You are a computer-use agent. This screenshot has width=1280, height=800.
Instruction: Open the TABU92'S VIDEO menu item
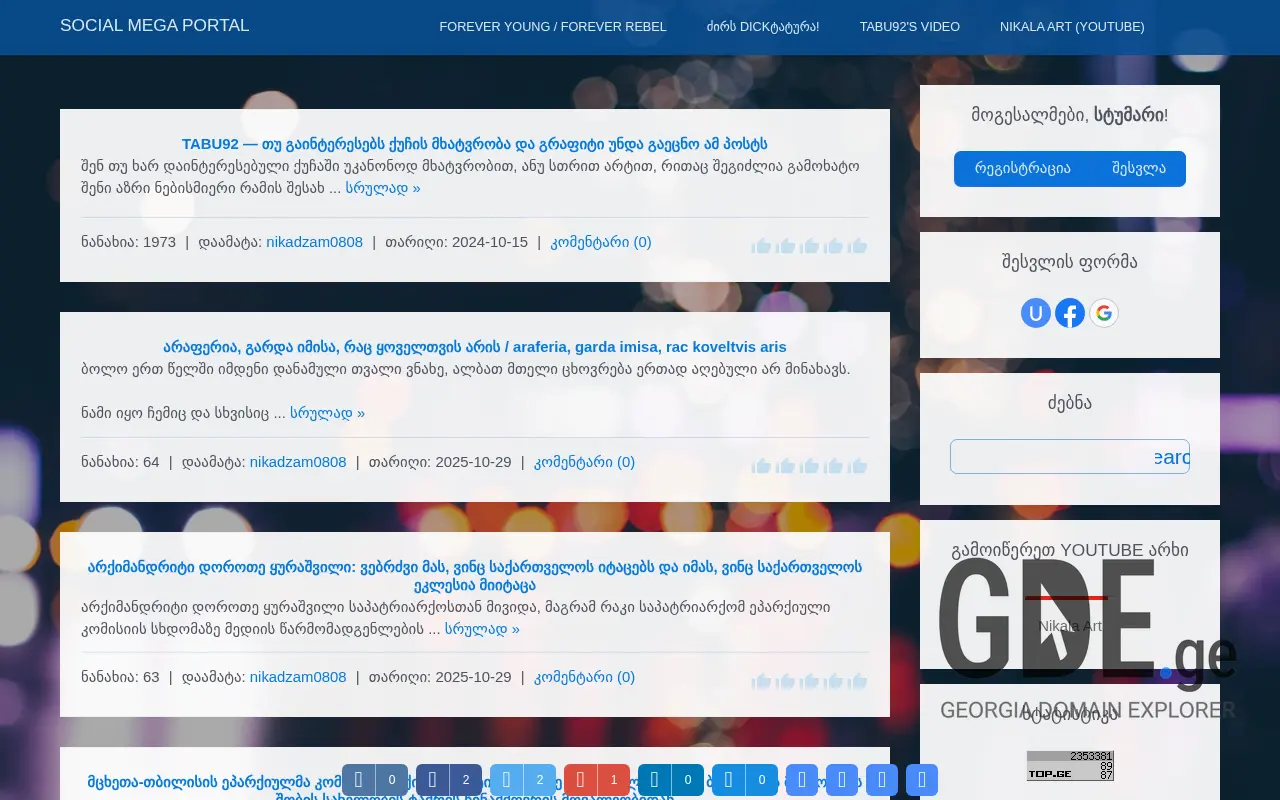point(910,27)
